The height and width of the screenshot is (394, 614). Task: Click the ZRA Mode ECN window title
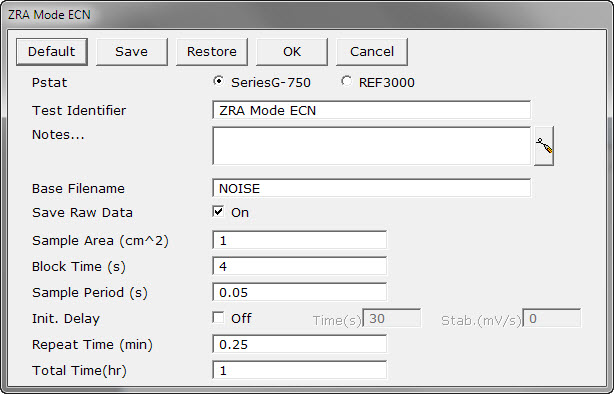(x=49, y=14)
